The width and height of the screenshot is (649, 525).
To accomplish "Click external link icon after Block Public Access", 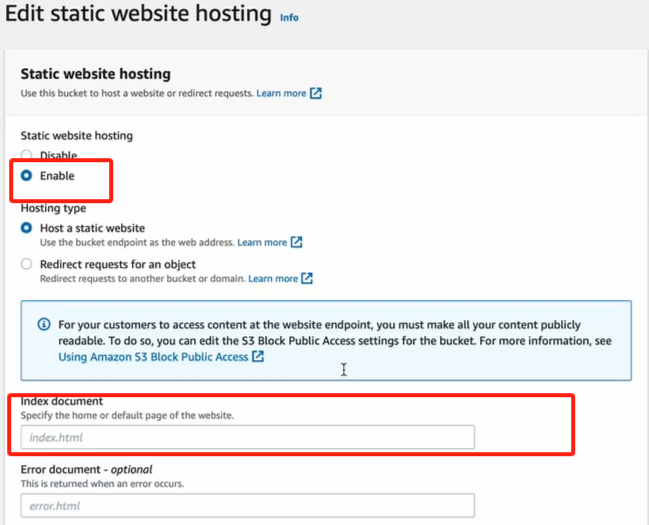I will point(258,356).
